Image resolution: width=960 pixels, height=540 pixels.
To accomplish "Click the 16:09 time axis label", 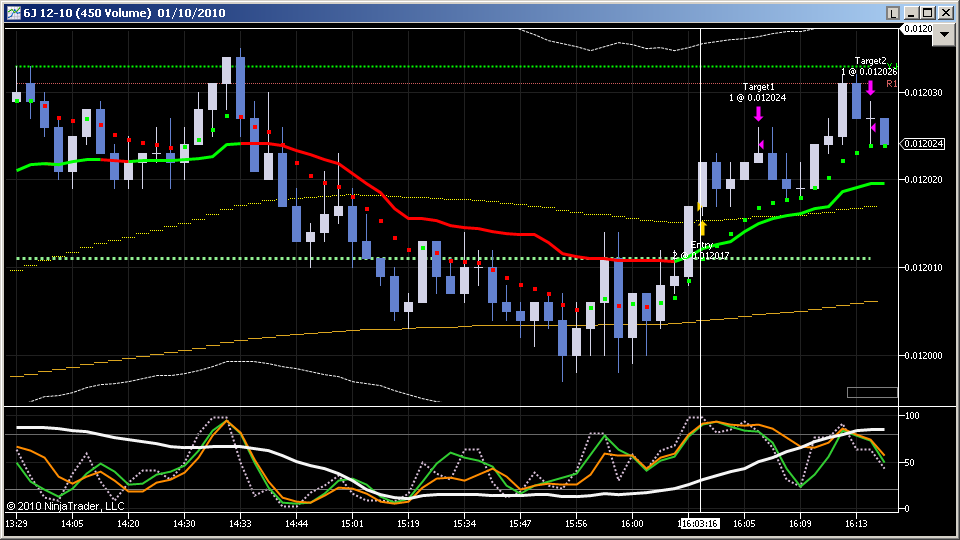I will pos(800,523).
